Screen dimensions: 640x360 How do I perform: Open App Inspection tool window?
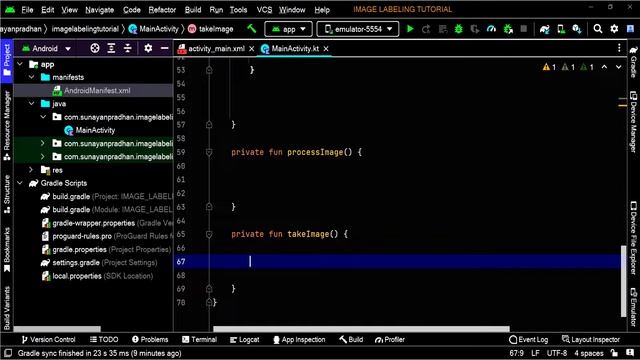pyautogui.click(x=299, y=339)
